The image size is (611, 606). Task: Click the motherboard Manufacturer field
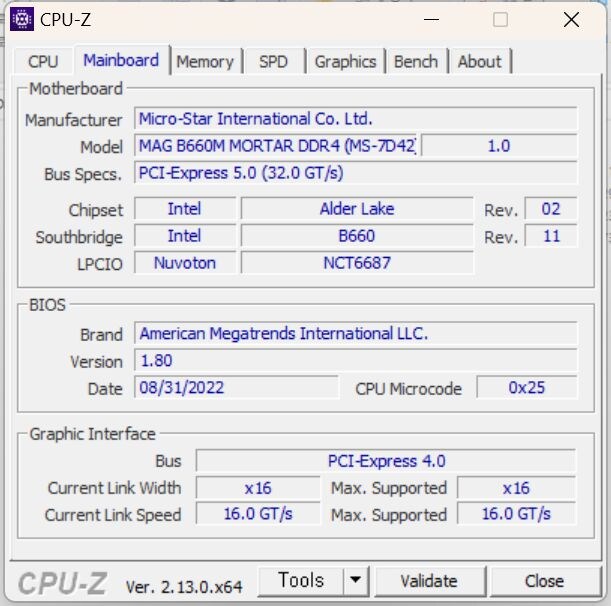355,119
